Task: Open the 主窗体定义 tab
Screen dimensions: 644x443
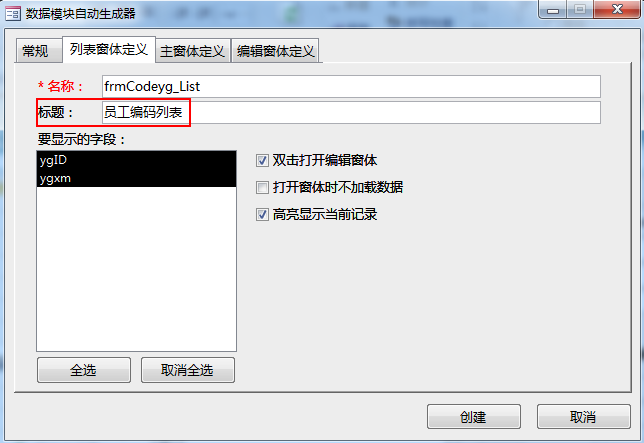Action: tap(193, 51)
